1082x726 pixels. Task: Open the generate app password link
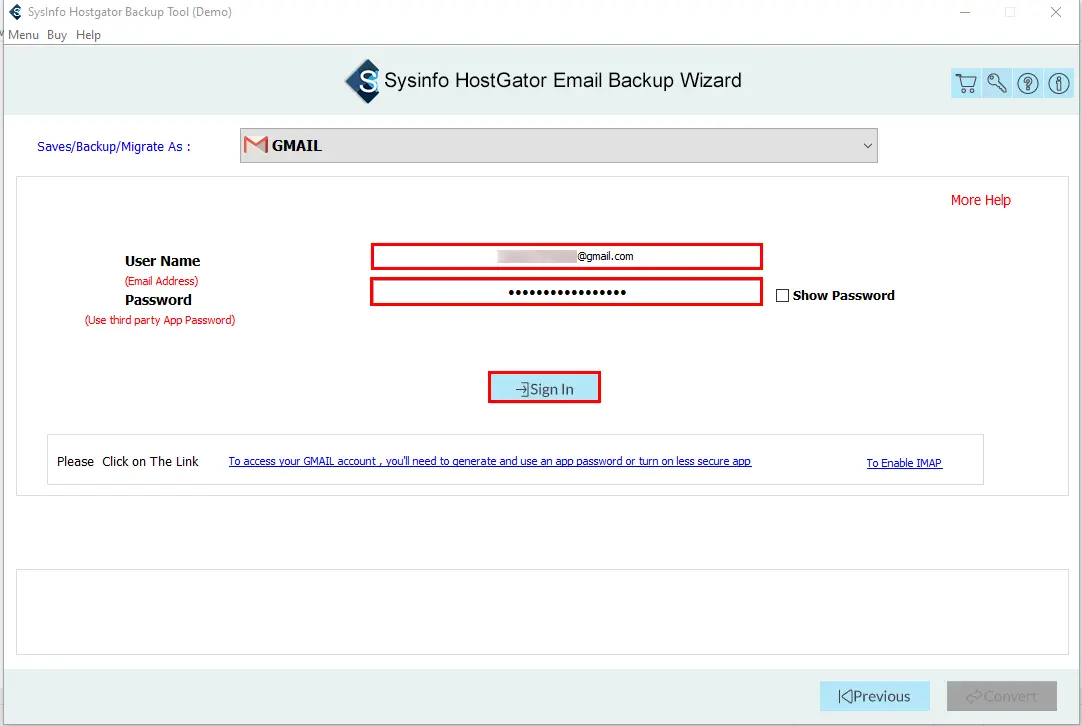(x=490, y=461)
